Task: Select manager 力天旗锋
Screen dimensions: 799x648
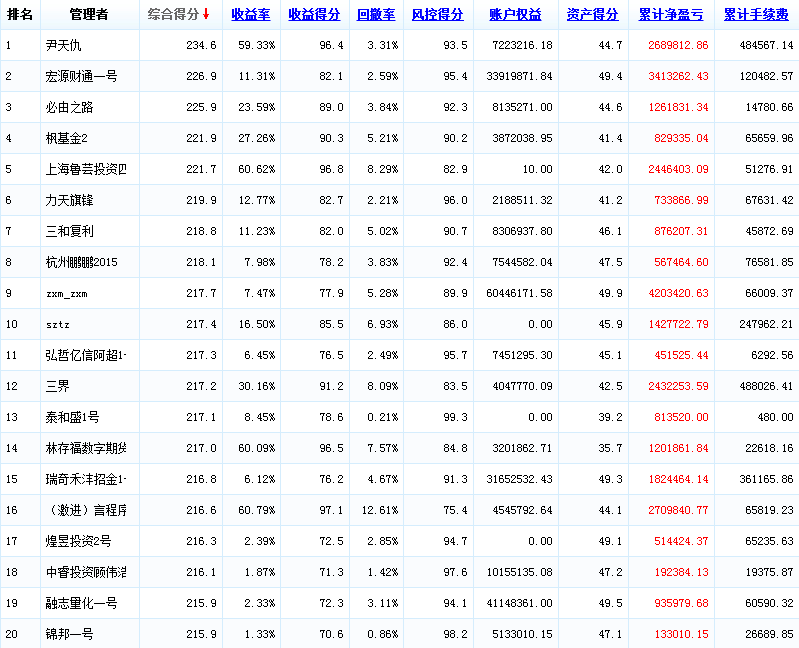Action: [x=70, y=200]
